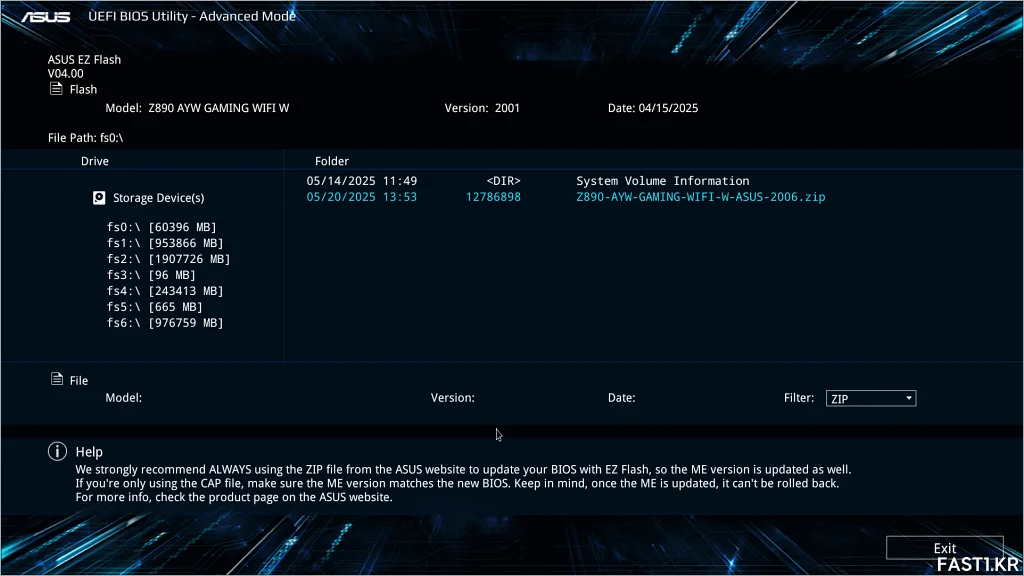The image size is (1024, 576).
Task: Click the Folder column header
Action: pyautogui.click(x=332, y=161)
